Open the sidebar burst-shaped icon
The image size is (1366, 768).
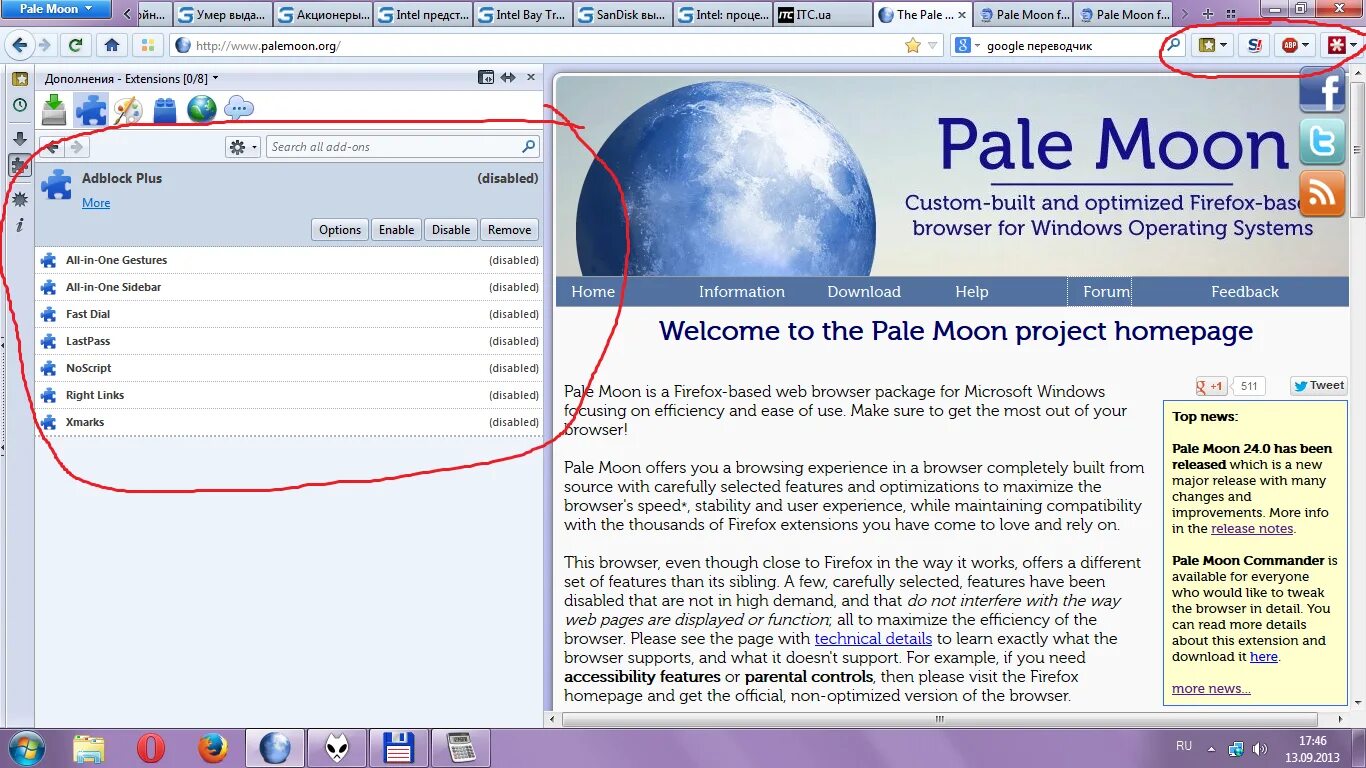(x=19, y=199)
